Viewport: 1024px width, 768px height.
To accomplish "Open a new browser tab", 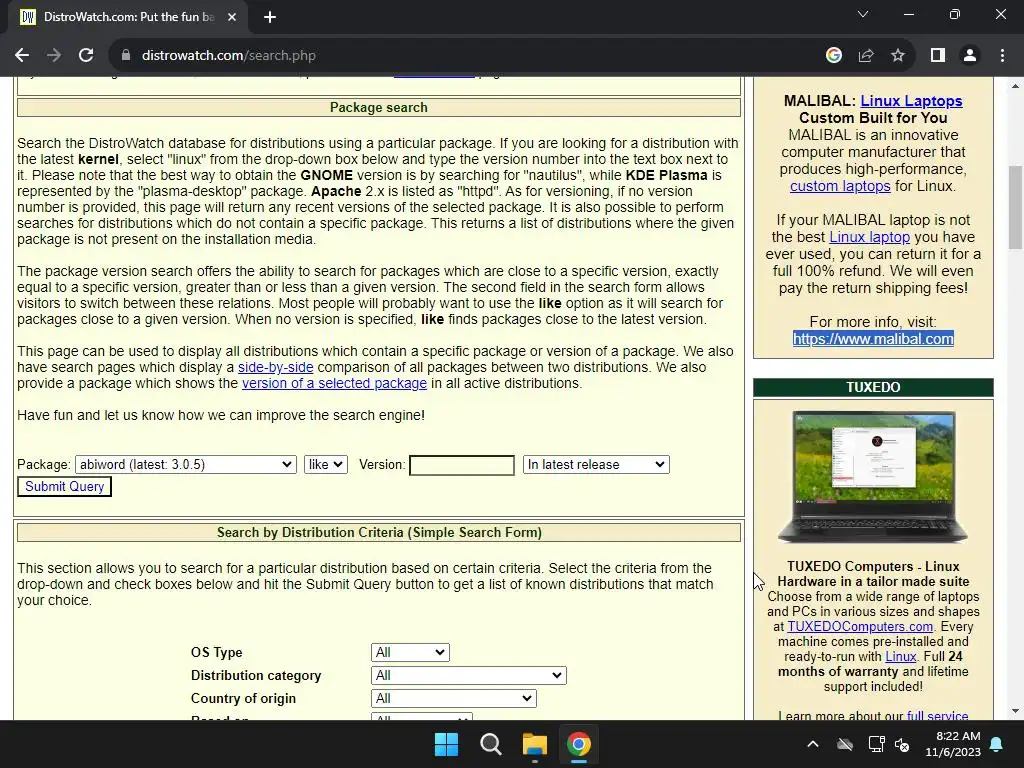I will pyautogui.click(x=270, y=18).
